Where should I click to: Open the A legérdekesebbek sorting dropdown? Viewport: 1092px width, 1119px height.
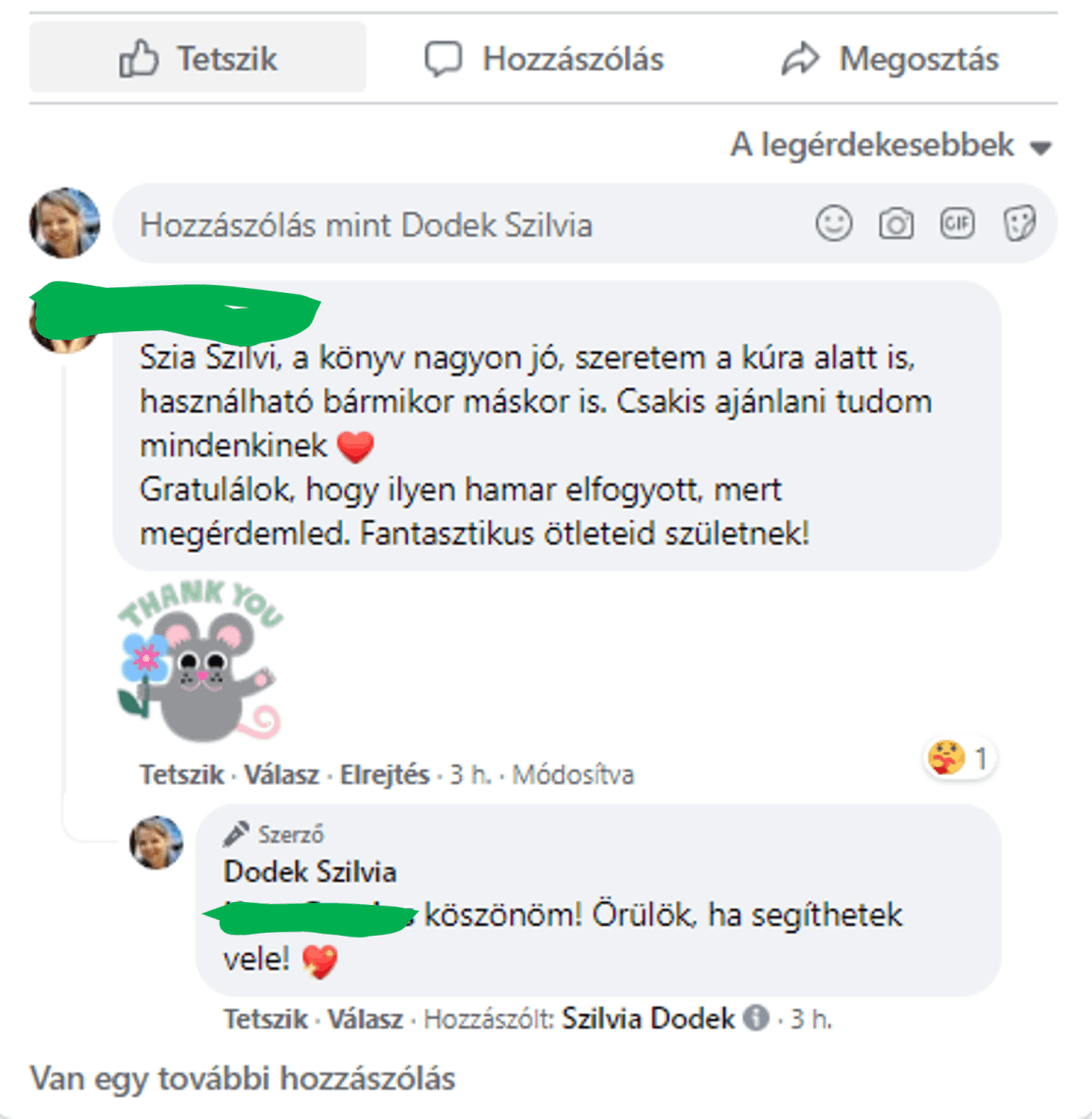[890, 146]
